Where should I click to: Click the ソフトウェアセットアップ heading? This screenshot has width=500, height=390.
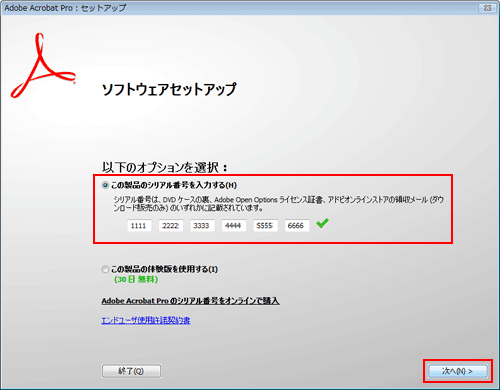pos(169,89)
